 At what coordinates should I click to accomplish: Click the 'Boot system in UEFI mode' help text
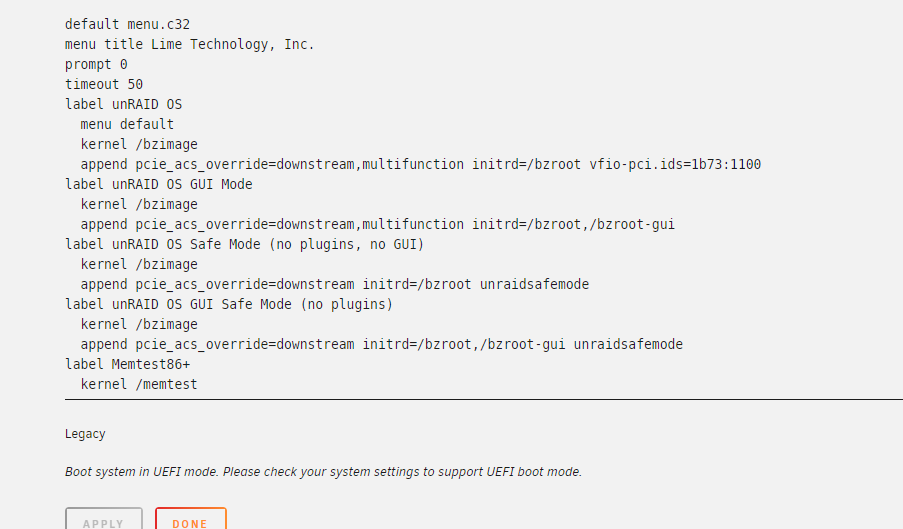pyautogui.click(x=324, y=472)
